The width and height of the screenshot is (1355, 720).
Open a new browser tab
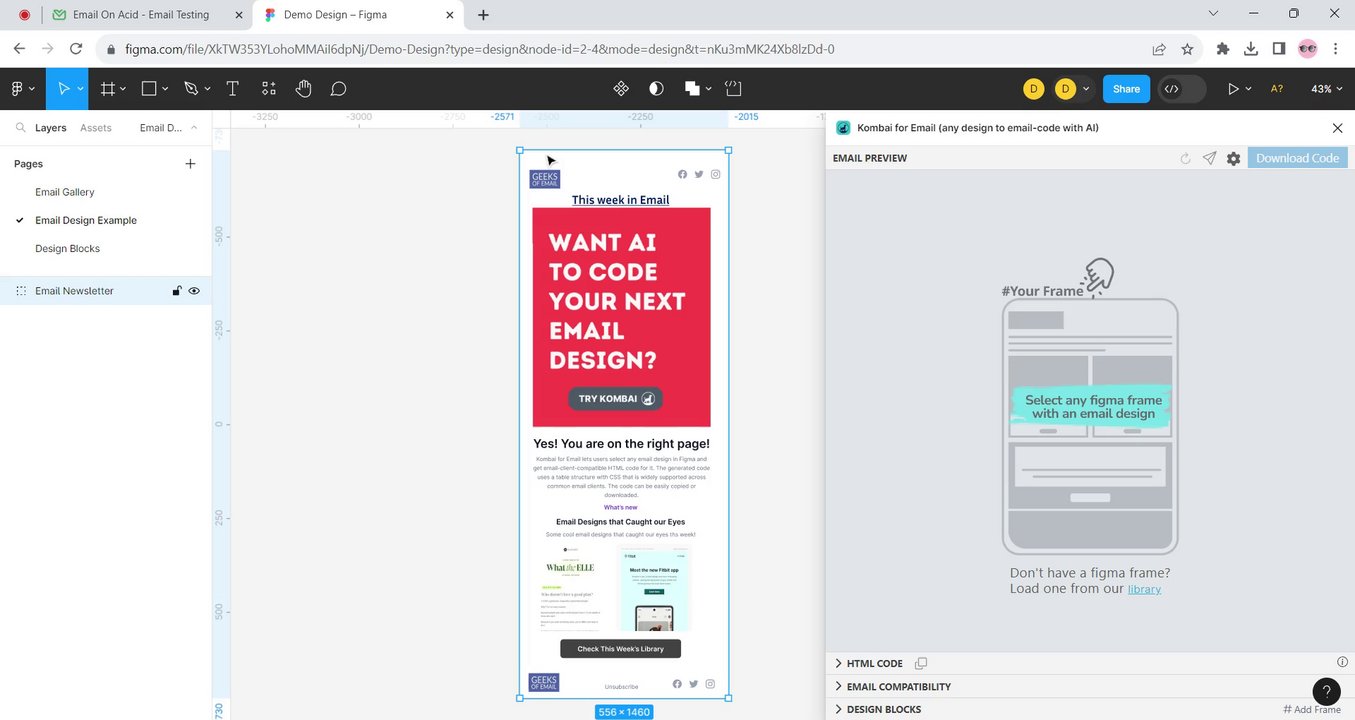[483, 15]
